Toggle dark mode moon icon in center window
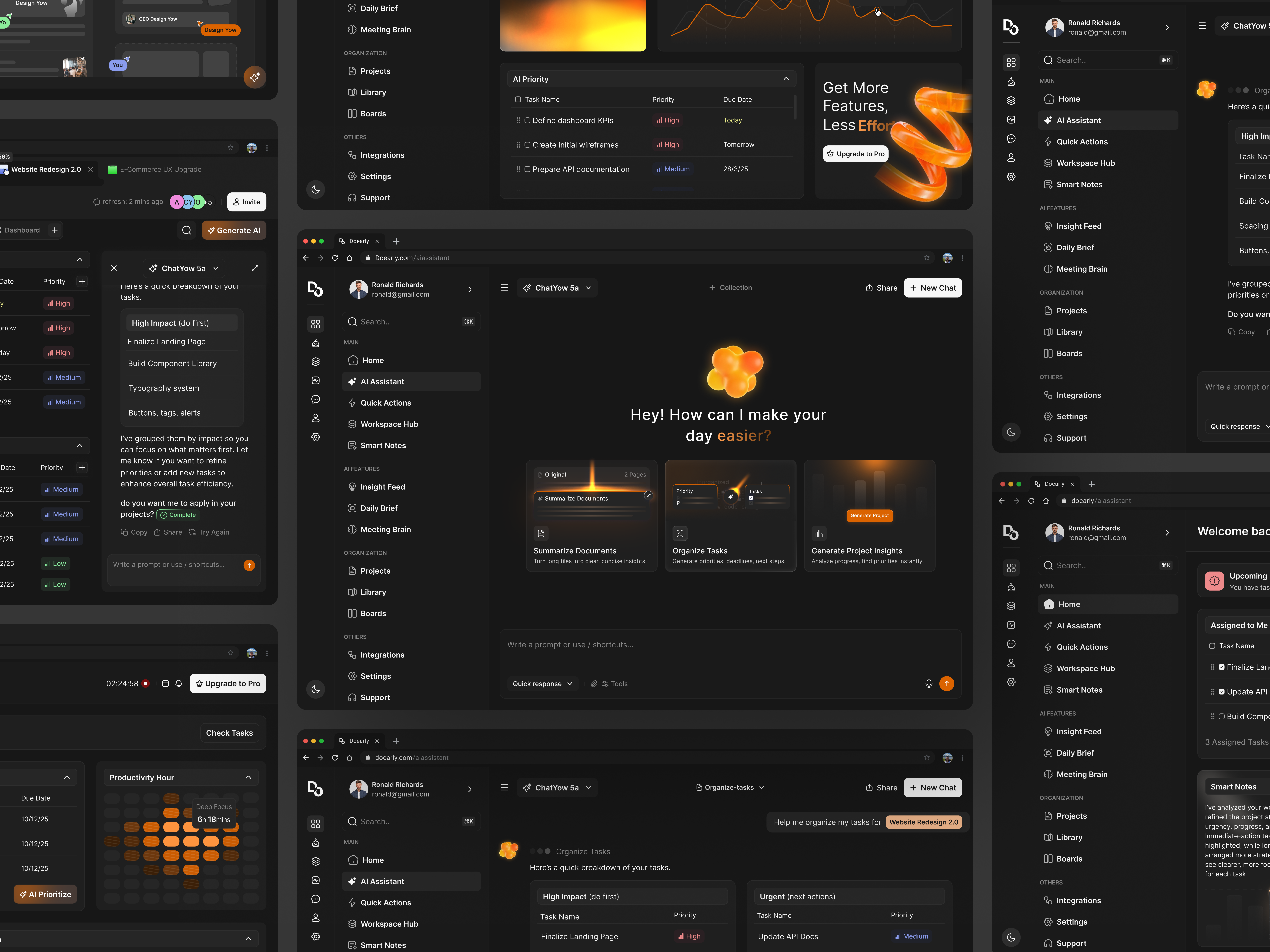 316,689
